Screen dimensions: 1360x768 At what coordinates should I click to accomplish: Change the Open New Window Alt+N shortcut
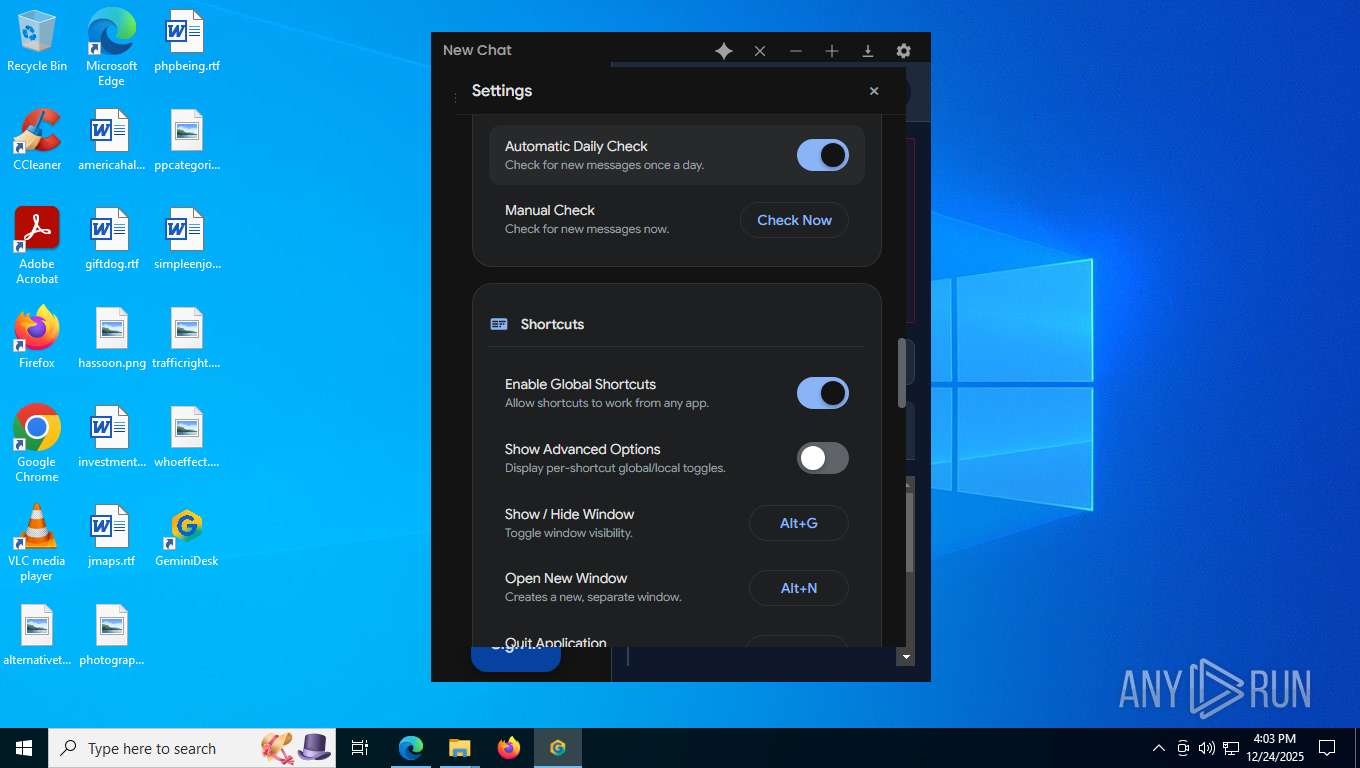pos(798,588)
